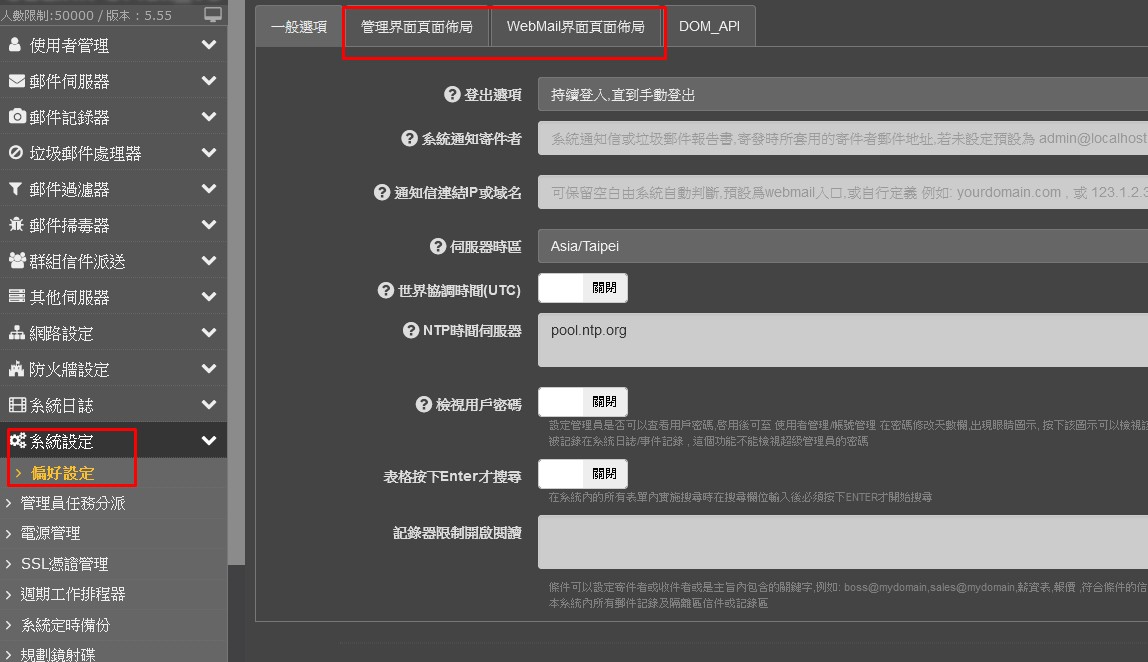Open the 登出選項 dropdown
This screenshot has height=662, width=1148.
[842, 95]
